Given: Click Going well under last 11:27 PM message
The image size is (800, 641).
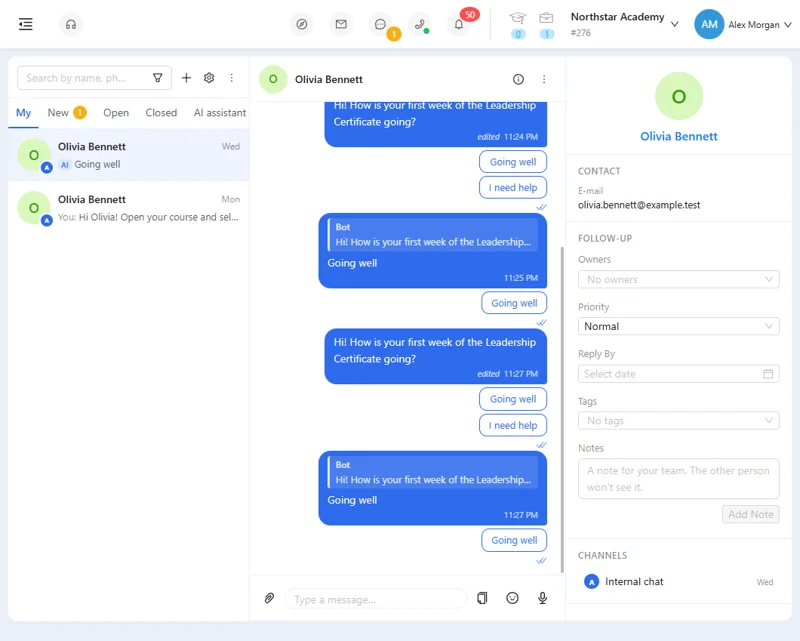Looking at the screenshot, I should tap(514, 540).
